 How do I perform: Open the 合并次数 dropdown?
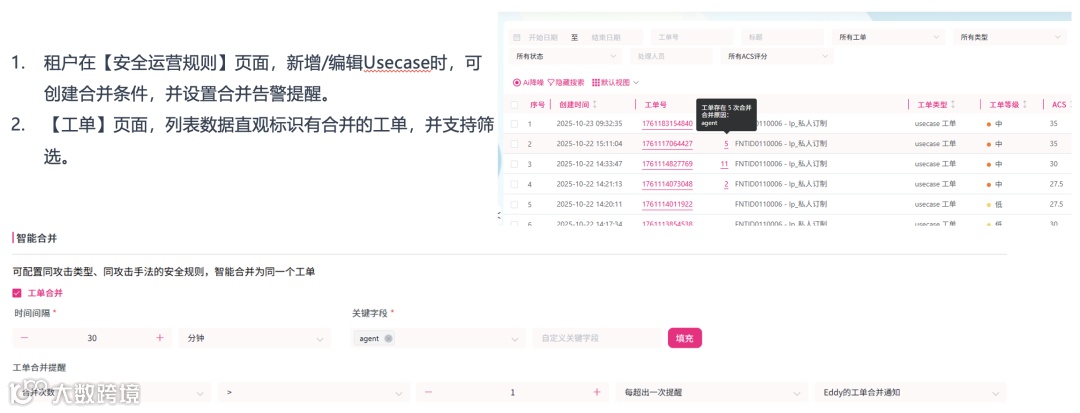[112, 392]
